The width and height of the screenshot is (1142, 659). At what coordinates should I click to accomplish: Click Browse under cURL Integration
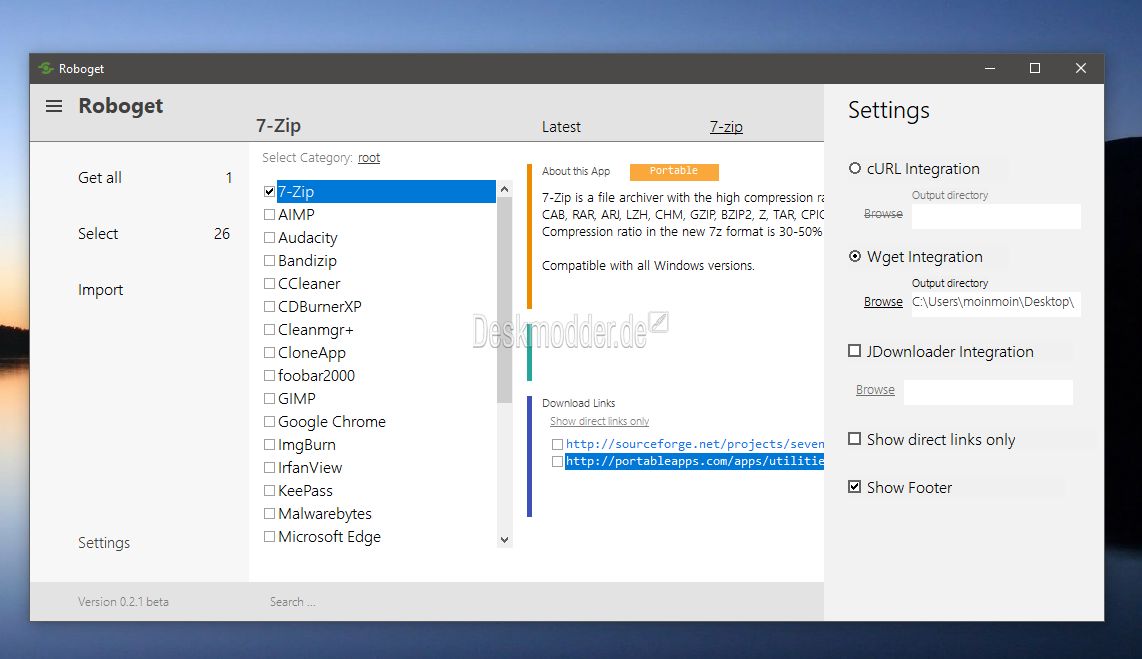(x=883, y=214)
